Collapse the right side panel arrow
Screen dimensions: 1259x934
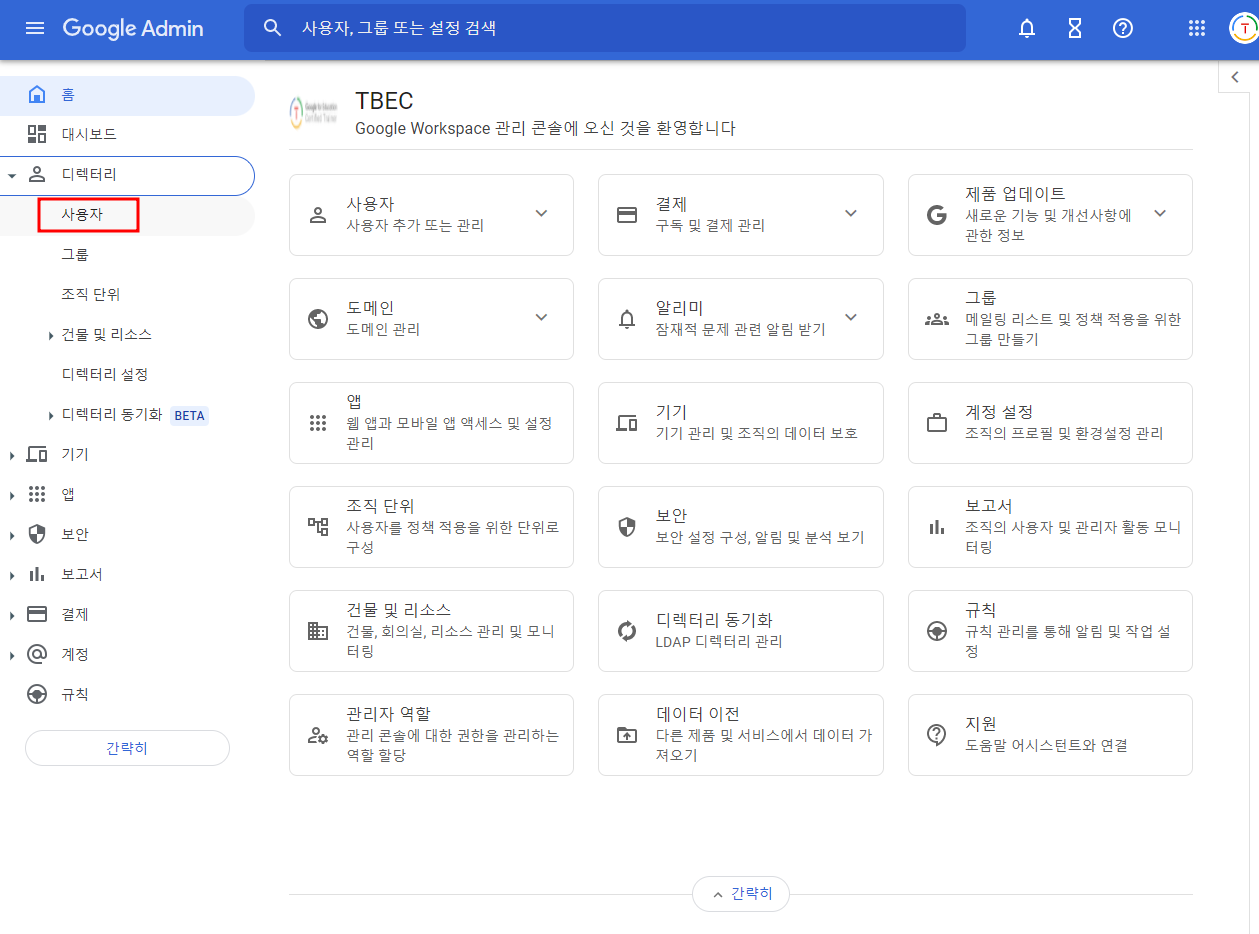[1236, 77]
